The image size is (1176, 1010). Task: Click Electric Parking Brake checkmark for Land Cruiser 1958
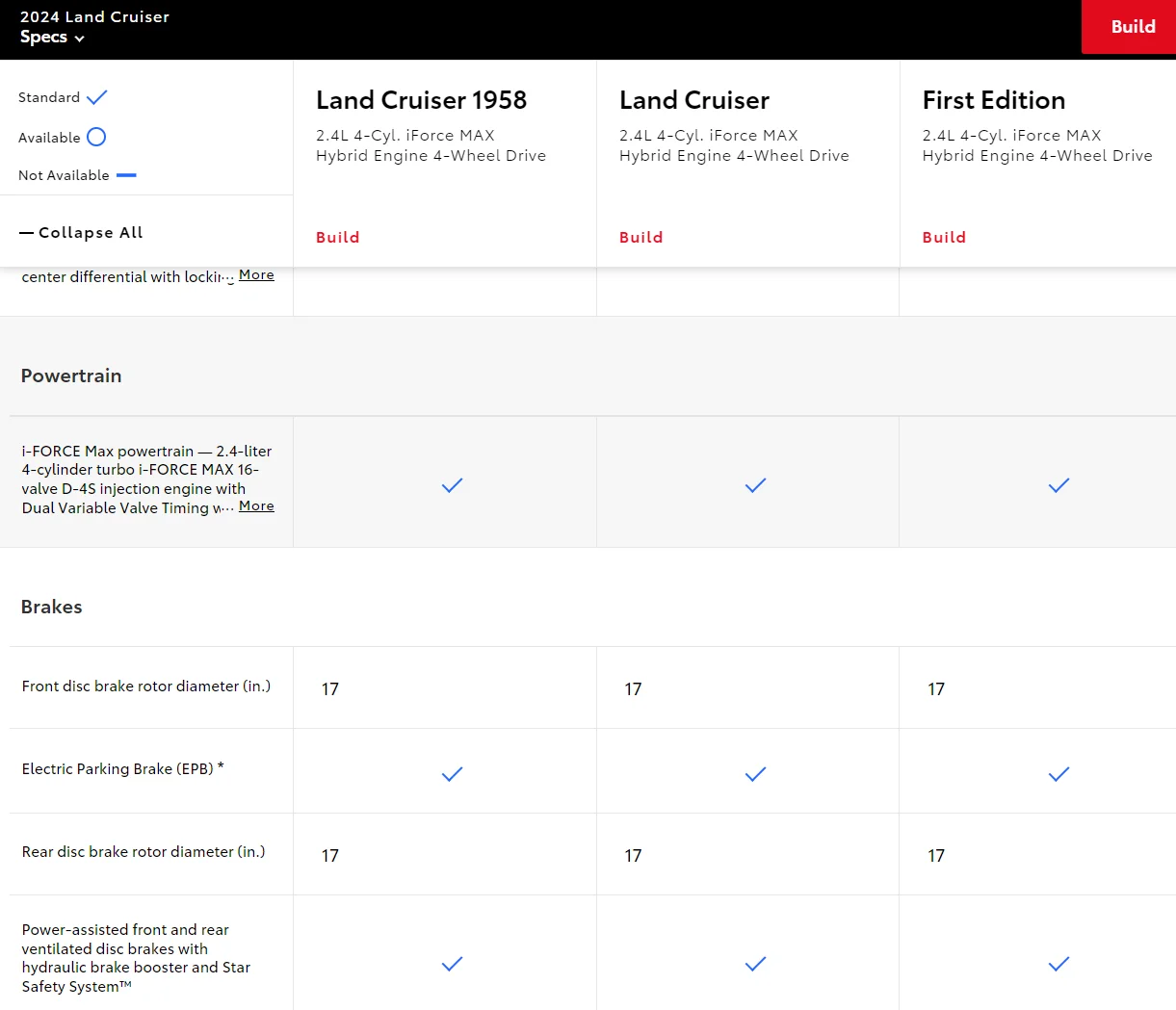452,774
